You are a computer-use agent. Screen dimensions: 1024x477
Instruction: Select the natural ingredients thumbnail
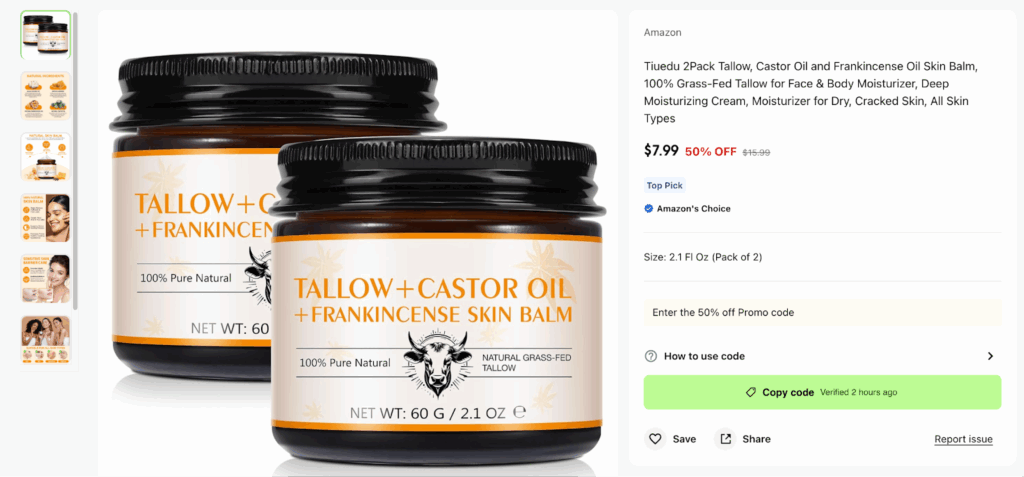(x=46, y=96)
